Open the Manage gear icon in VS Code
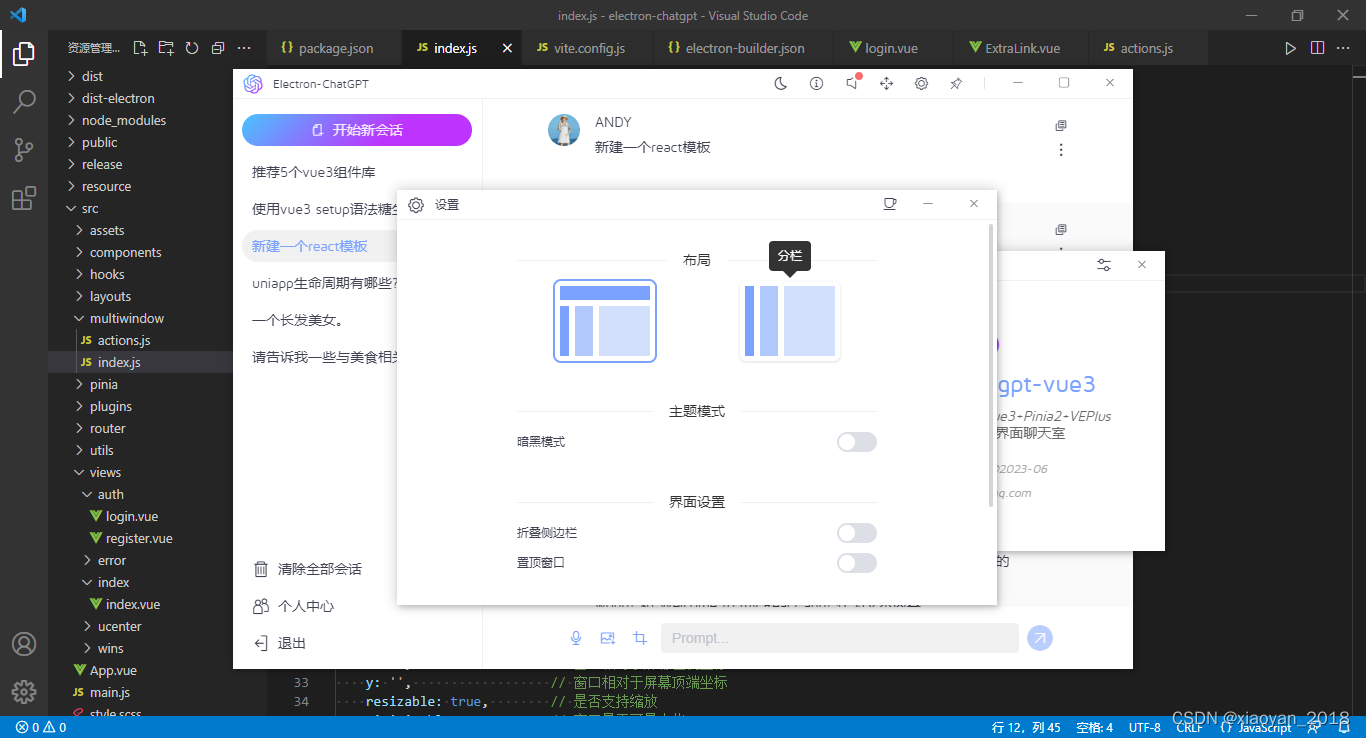This screenshot has height=738, width=1366. click(24, 691)
